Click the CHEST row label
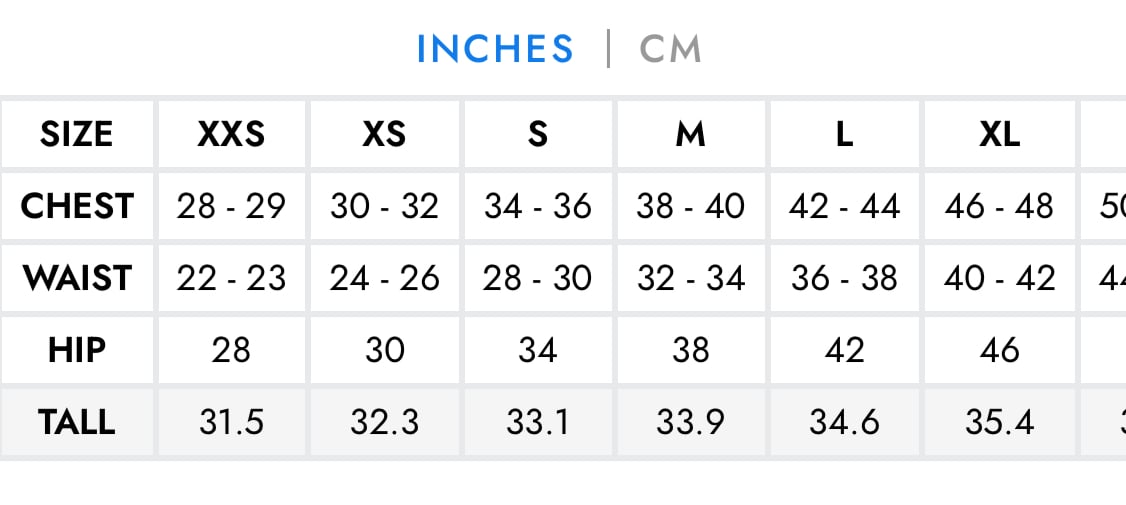The height and width of the screenshot is (505, 1126). 77,206
